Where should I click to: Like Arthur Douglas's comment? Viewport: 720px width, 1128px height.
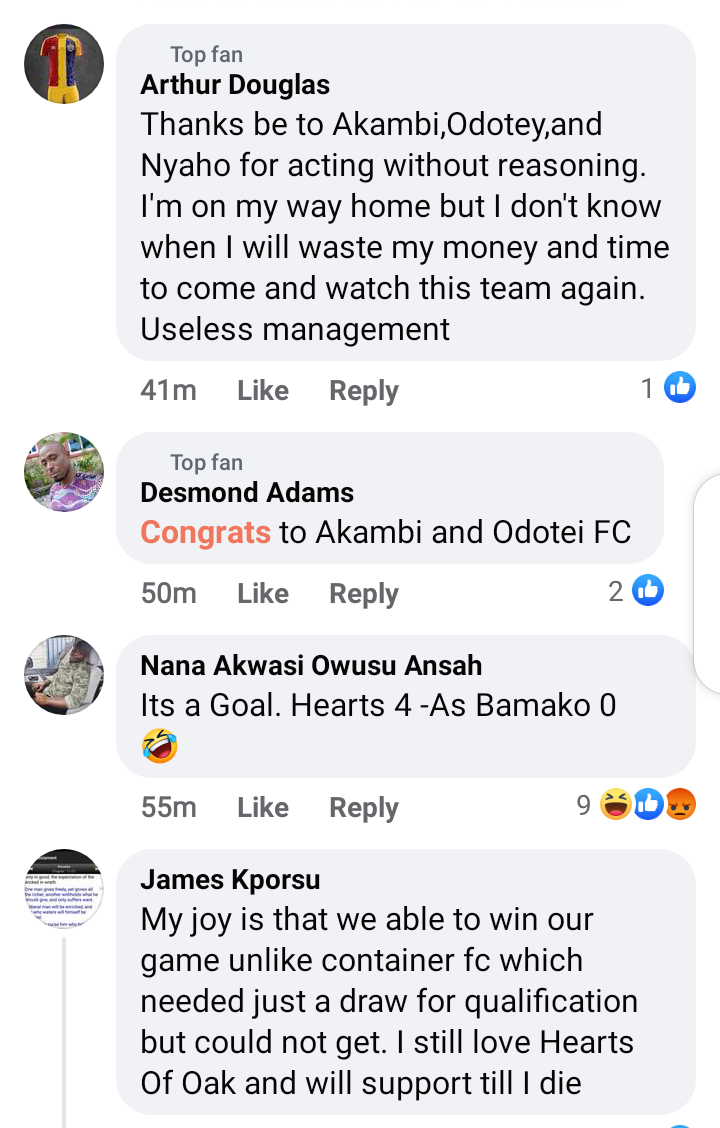[263, 390]
